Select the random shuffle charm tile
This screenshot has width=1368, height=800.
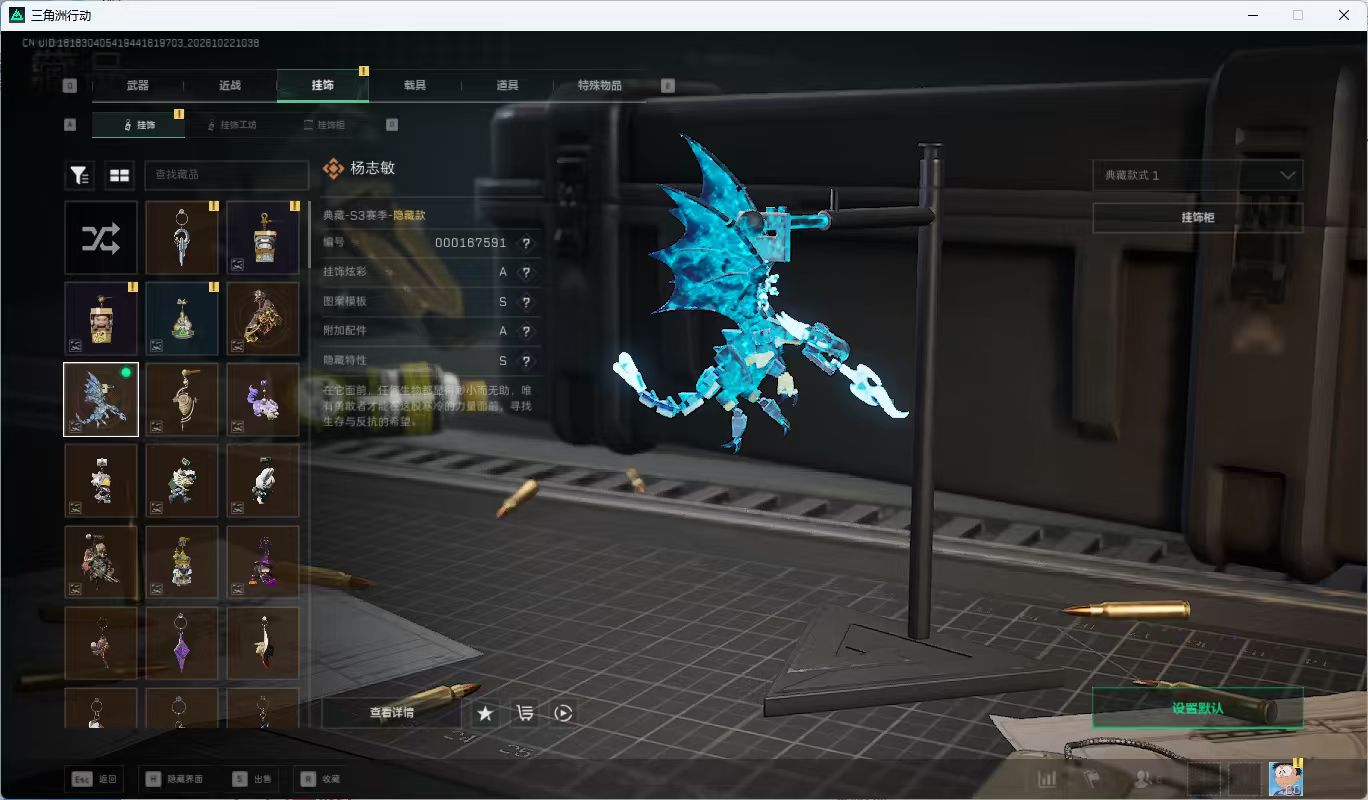click(x=101, y=237)
